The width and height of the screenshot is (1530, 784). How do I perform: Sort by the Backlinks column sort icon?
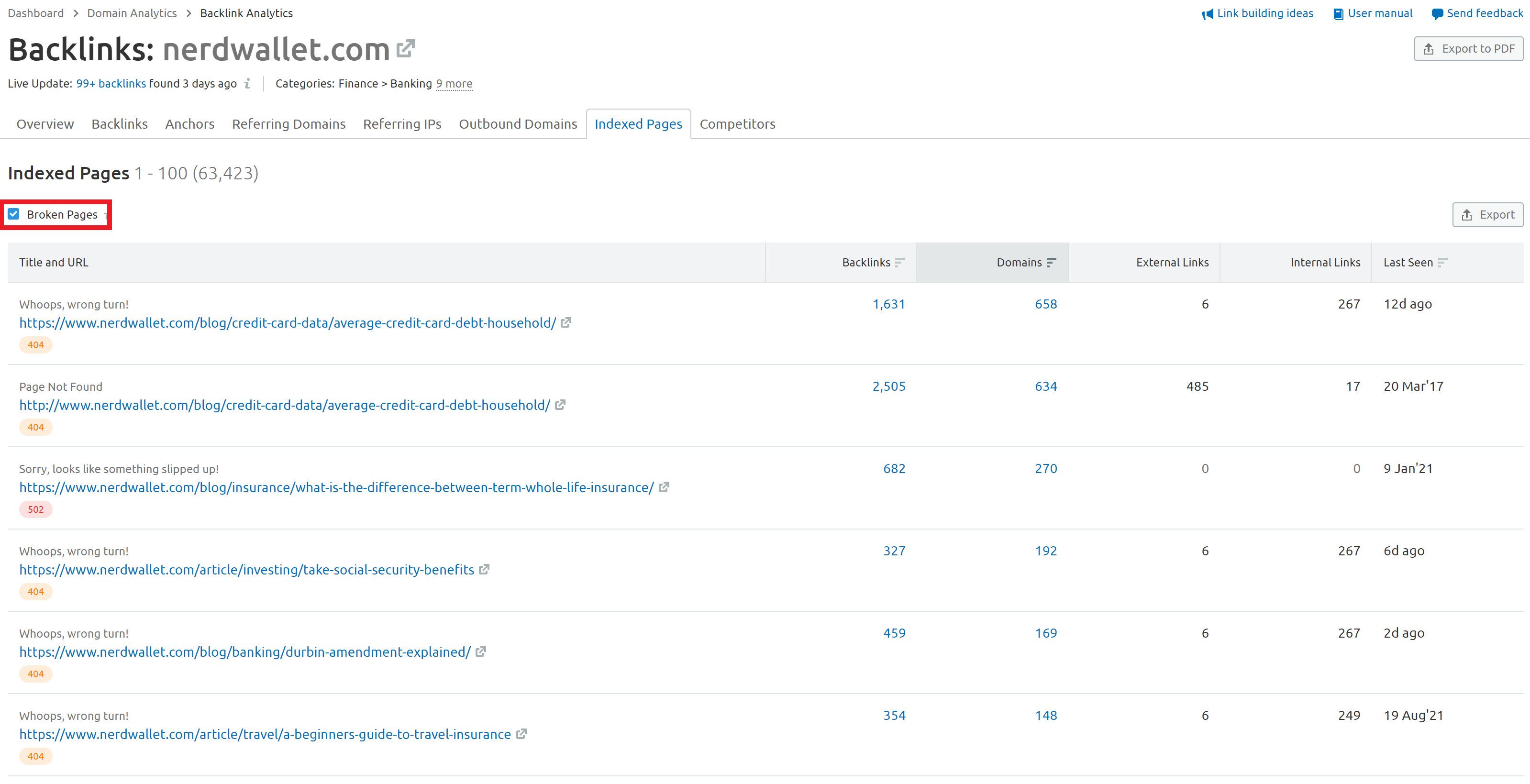click(x=899, y=262)
